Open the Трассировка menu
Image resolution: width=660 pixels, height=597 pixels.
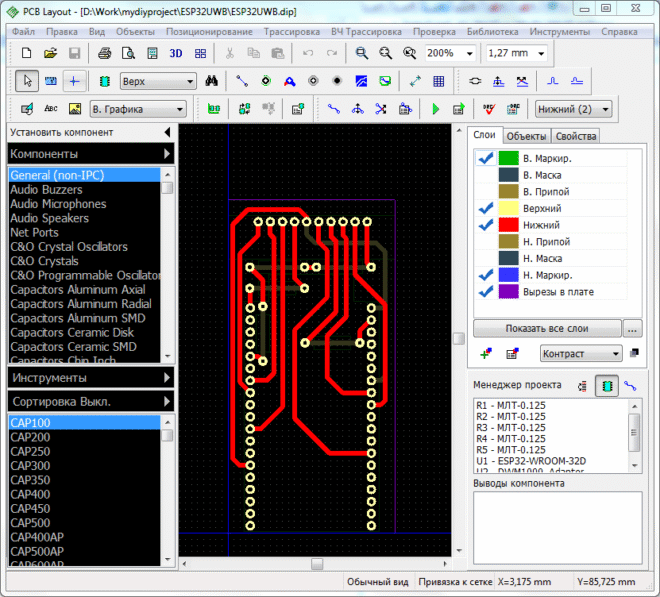coord(292,32)
